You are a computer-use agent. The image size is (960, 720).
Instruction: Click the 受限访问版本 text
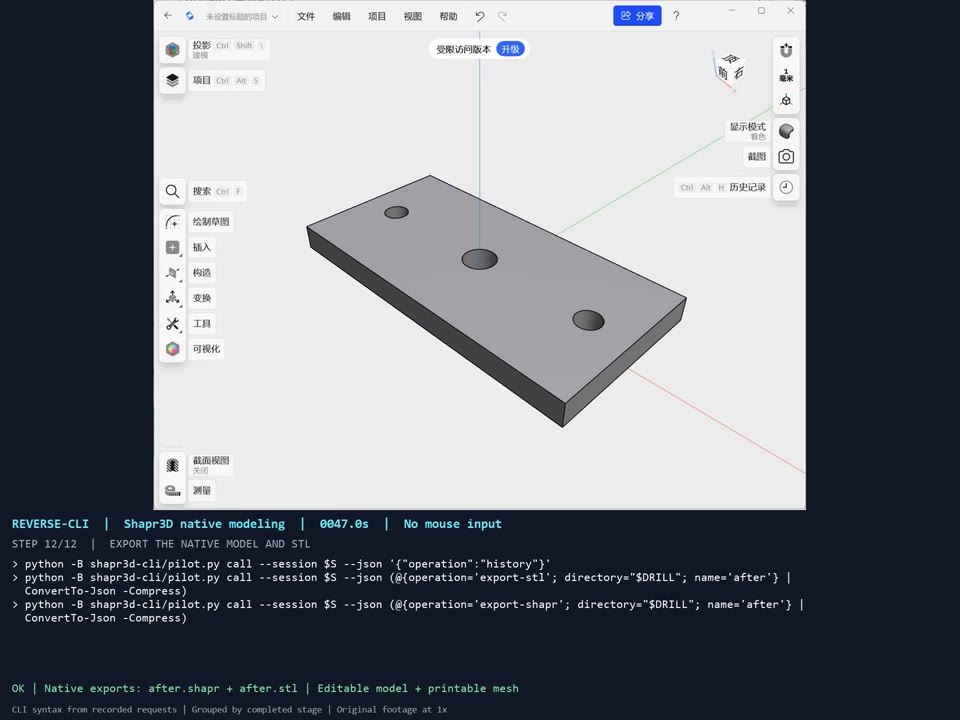463,49
